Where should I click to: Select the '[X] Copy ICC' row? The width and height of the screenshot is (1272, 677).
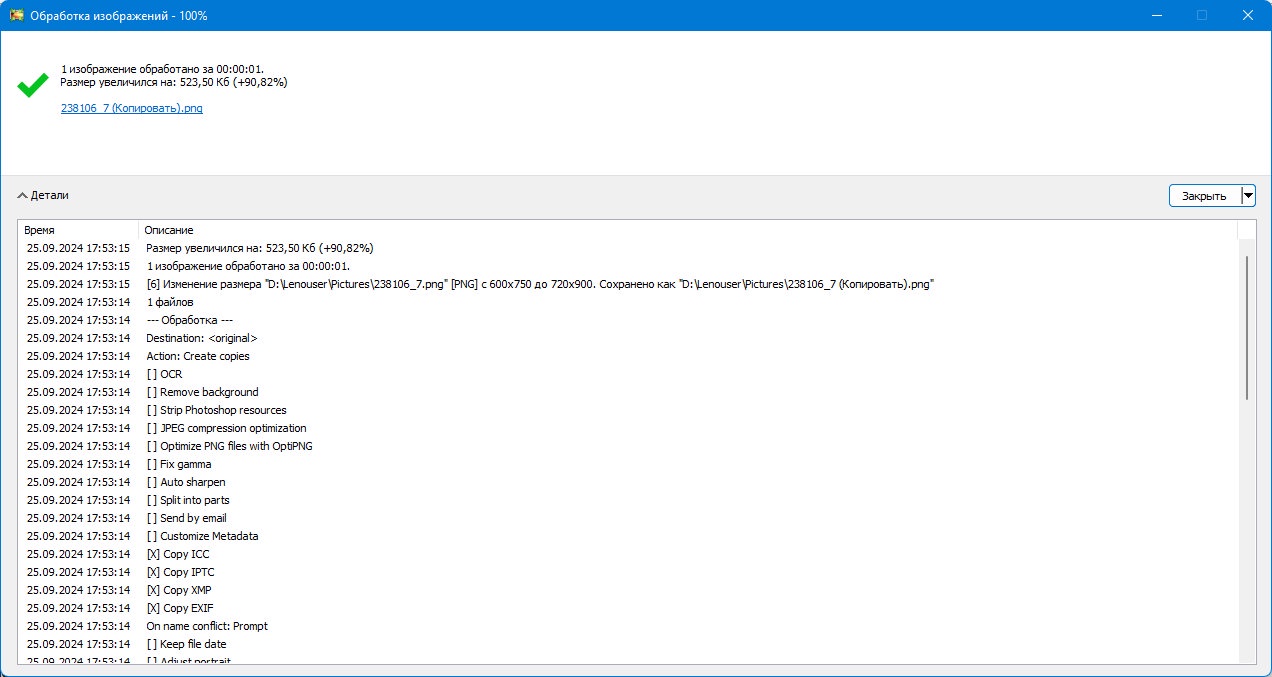click(628, 554)
